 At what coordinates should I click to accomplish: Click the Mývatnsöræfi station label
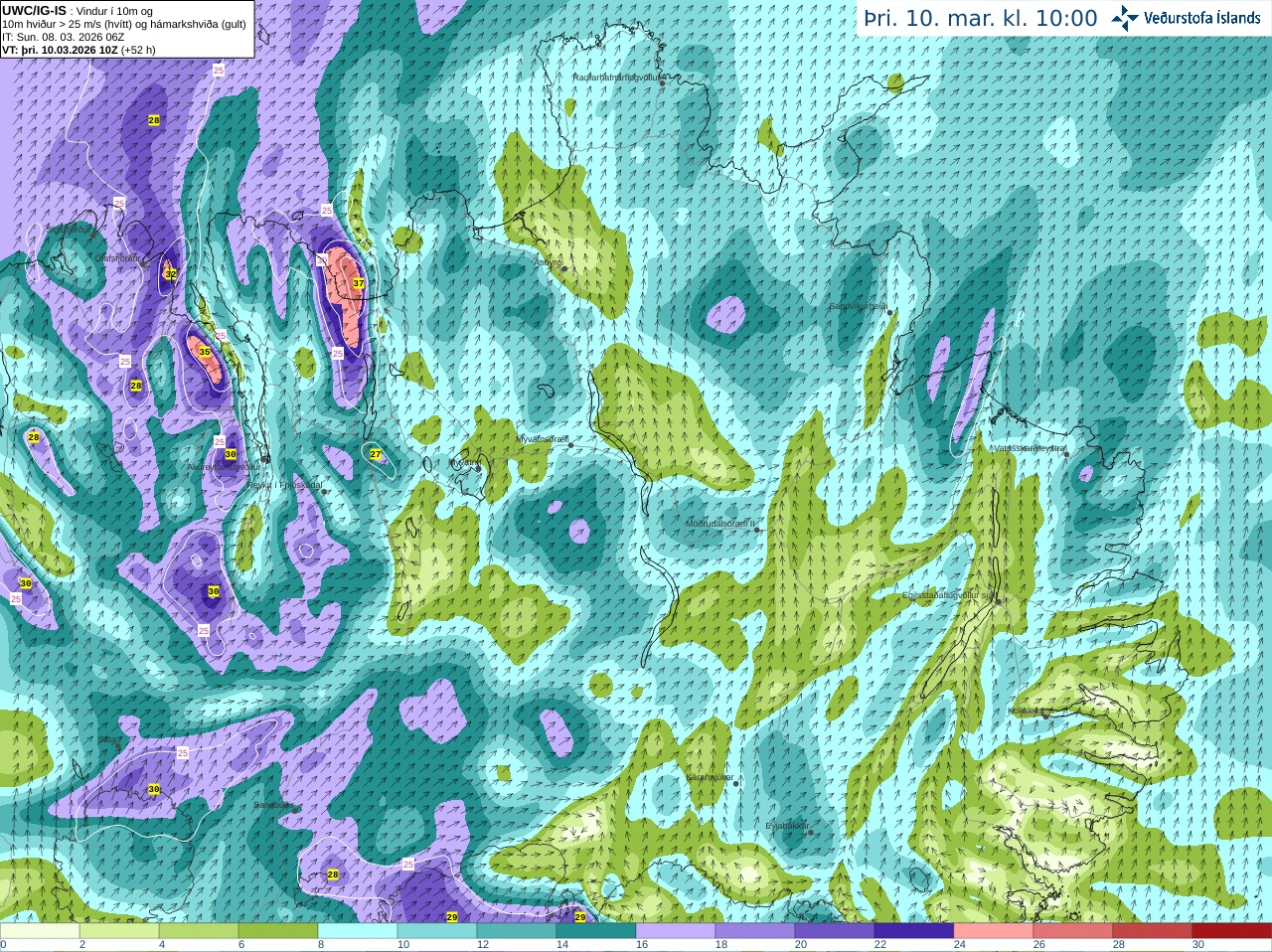tap(543, 439)
